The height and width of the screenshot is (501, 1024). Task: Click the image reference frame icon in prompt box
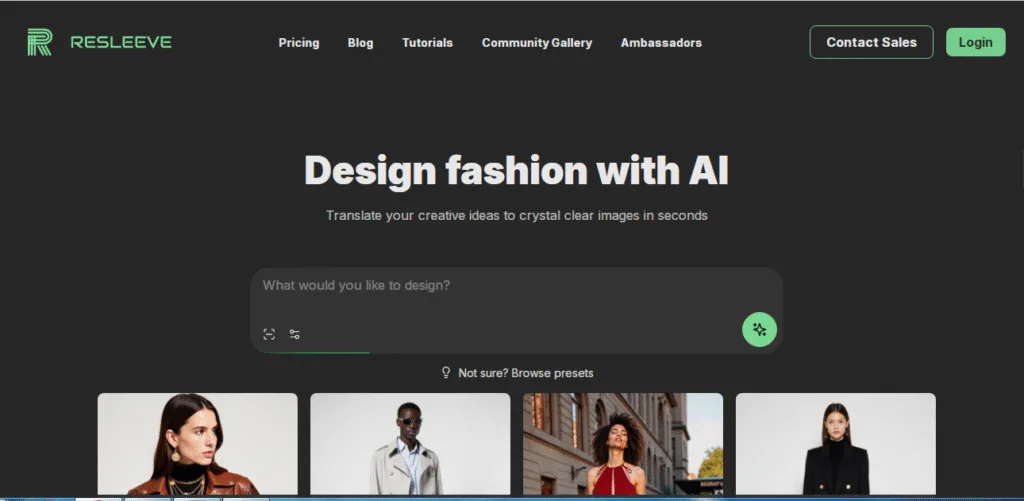[x=269, y=334]
